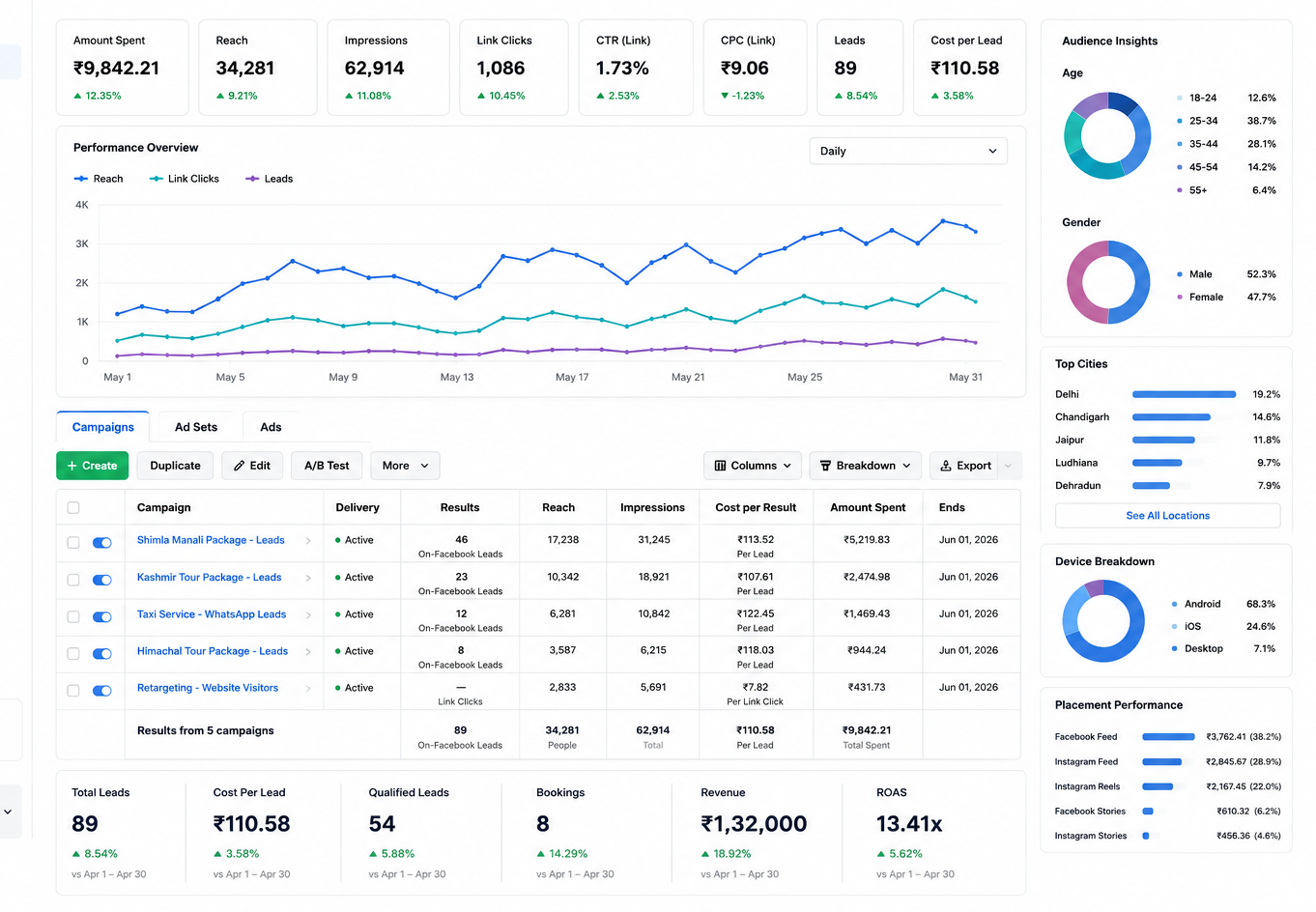Tick the select-all checkbox in the table header
Screen dimensions: 1316x912
(x=73, y=508)
